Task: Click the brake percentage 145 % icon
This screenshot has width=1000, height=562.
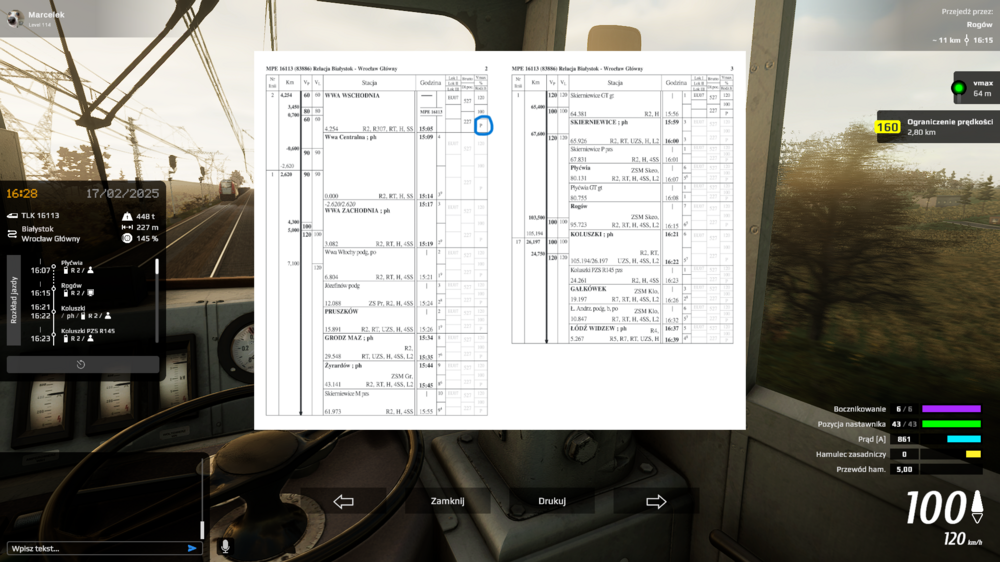Action: 127,238
